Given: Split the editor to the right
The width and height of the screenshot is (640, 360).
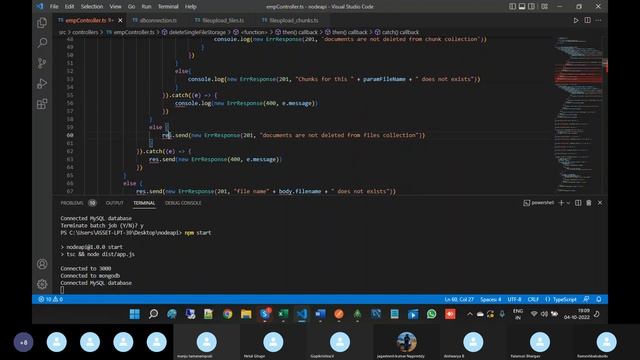Looking at the screenshot, I should (x=587, y=20).
